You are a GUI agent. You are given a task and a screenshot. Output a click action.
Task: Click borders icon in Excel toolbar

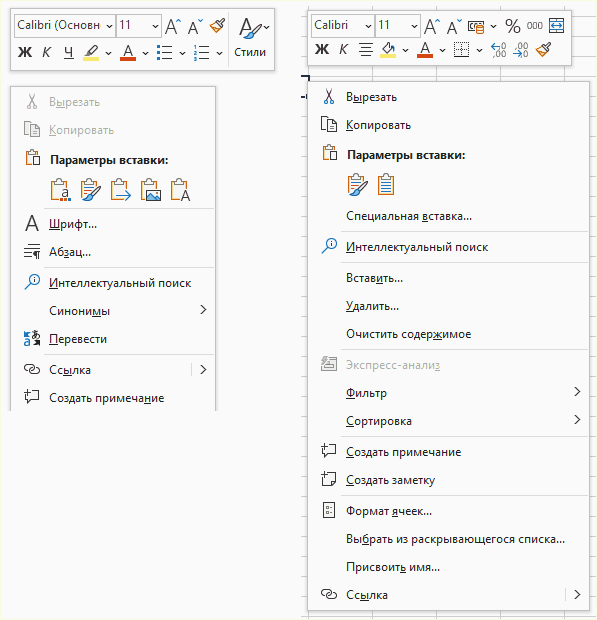[x=461, y=50]
